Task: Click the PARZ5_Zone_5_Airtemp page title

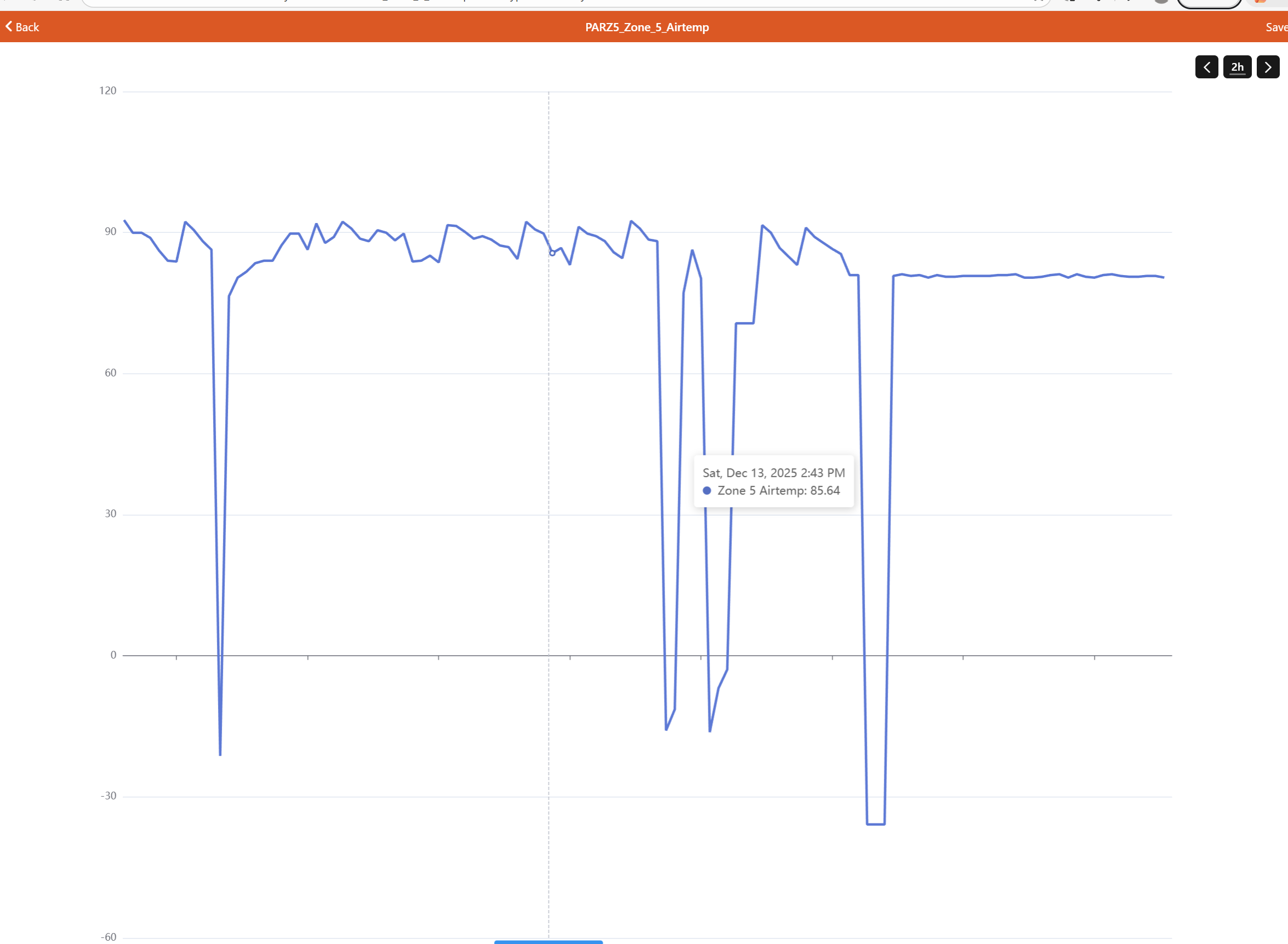Action: pyautogui.click(x=647, y=27)
